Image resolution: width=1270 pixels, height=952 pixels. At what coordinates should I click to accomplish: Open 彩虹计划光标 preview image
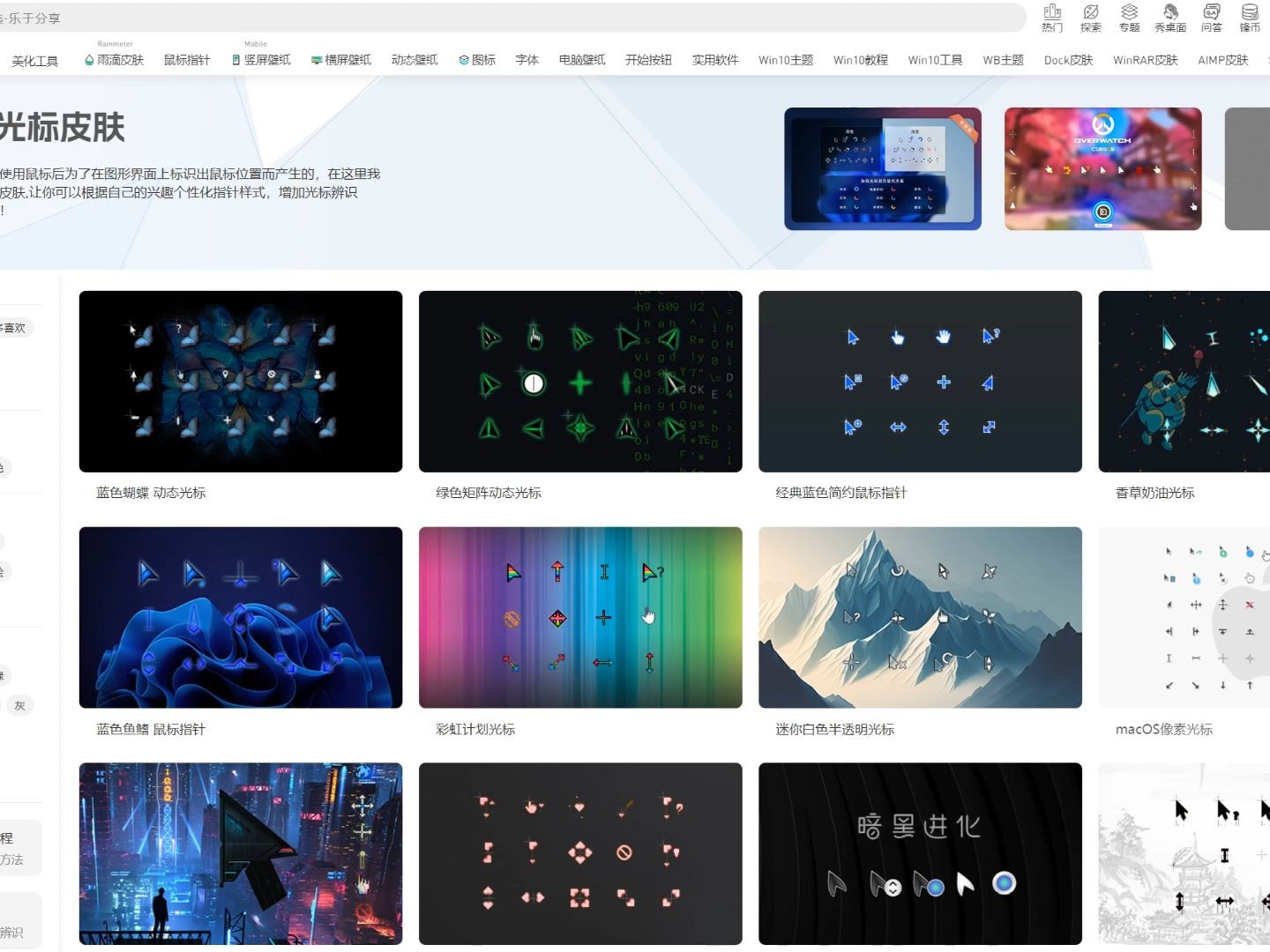pyautogui.click(x=580, y=618)
